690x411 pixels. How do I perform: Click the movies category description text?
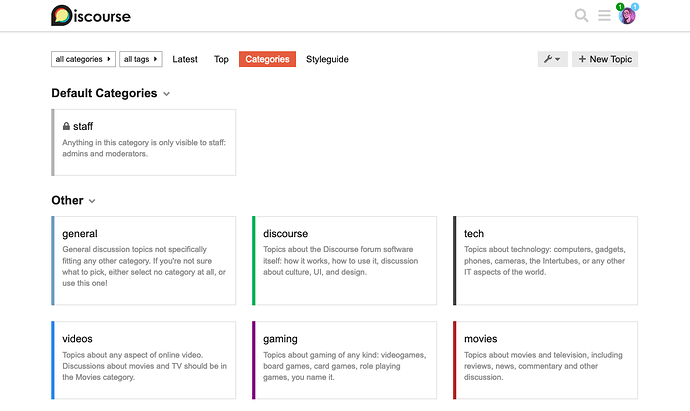543,366
